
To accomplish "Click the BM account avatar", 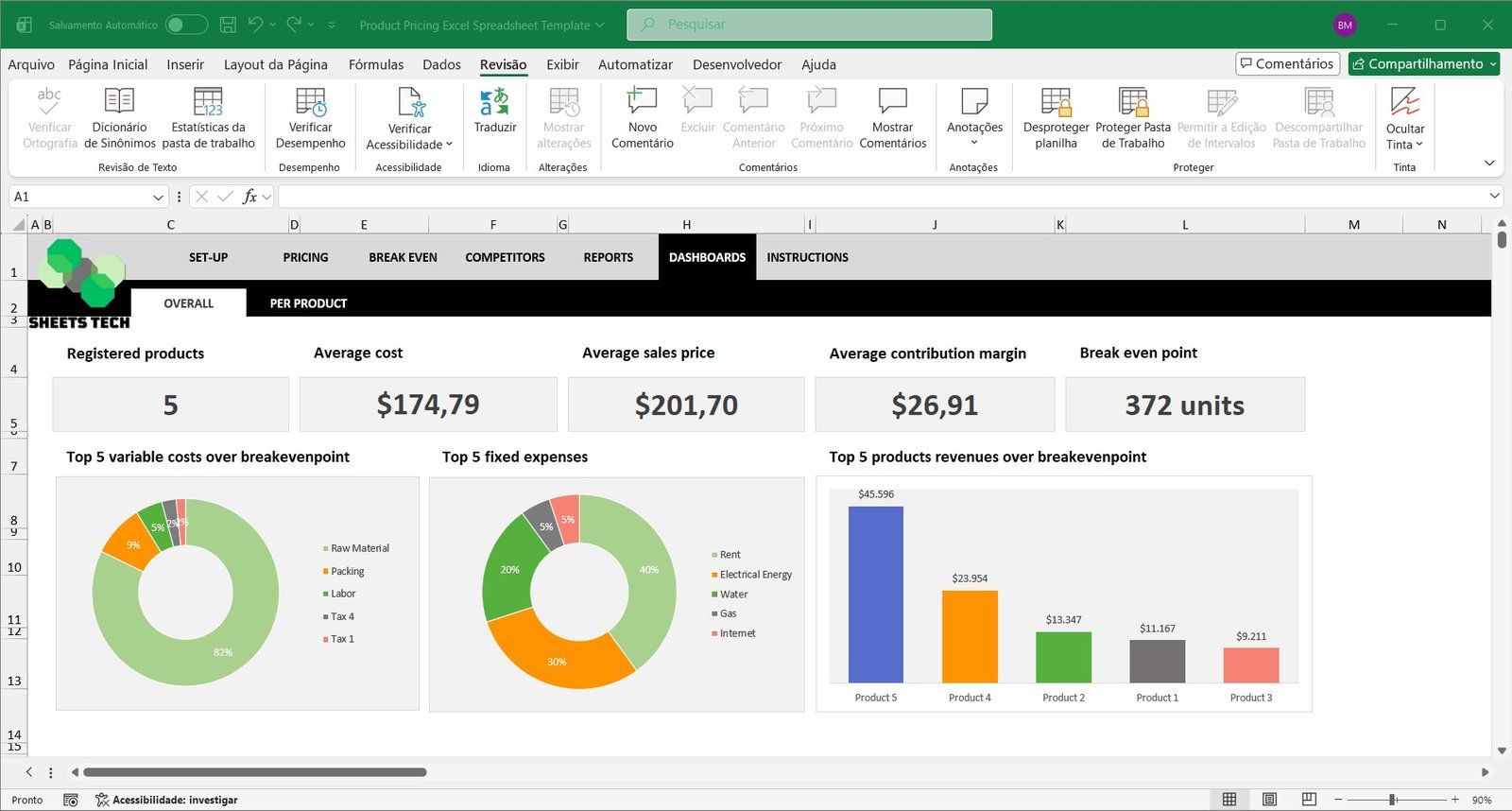I will pyautogui.click(x=1345, y=25).
